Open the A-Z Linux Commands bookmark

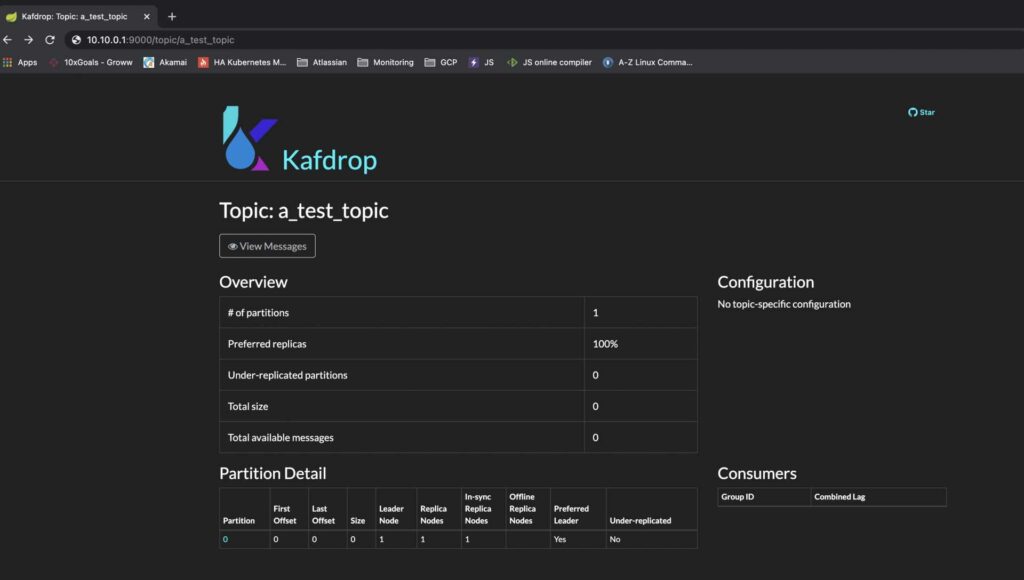(647, 62)
